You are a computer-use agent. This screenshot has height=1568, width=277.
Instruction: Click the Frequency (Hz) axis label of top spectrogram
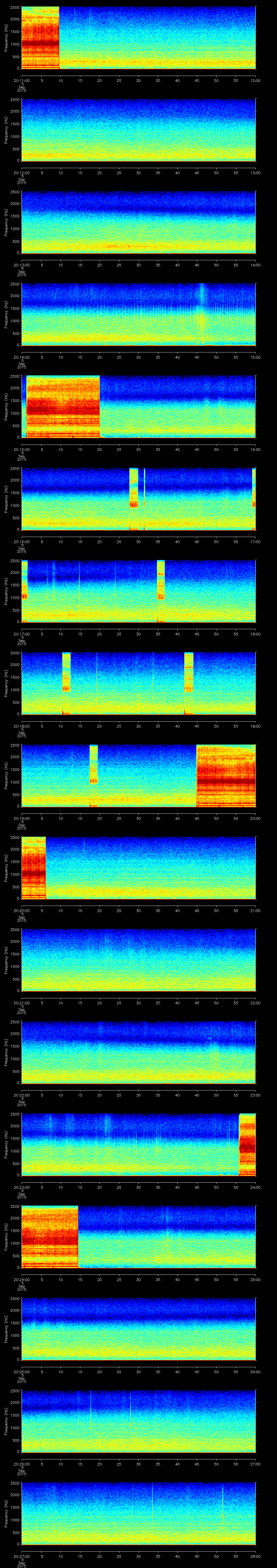click(x=6, y=38)
